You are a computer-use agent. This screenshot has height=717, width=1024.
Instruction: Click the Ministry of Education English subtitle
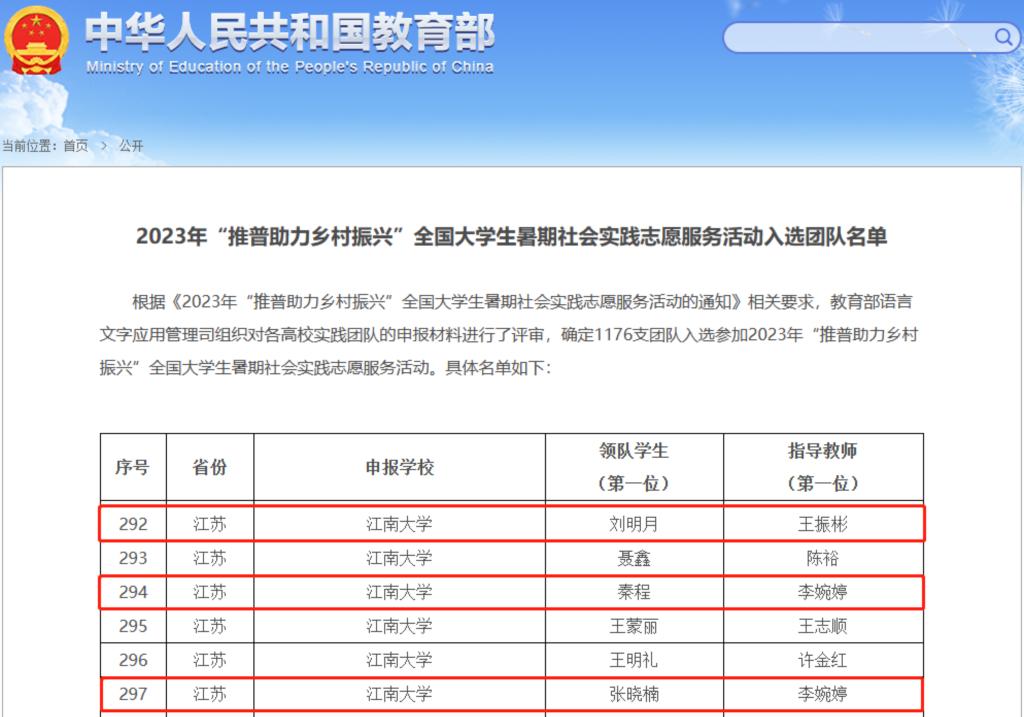click(290, 67)
